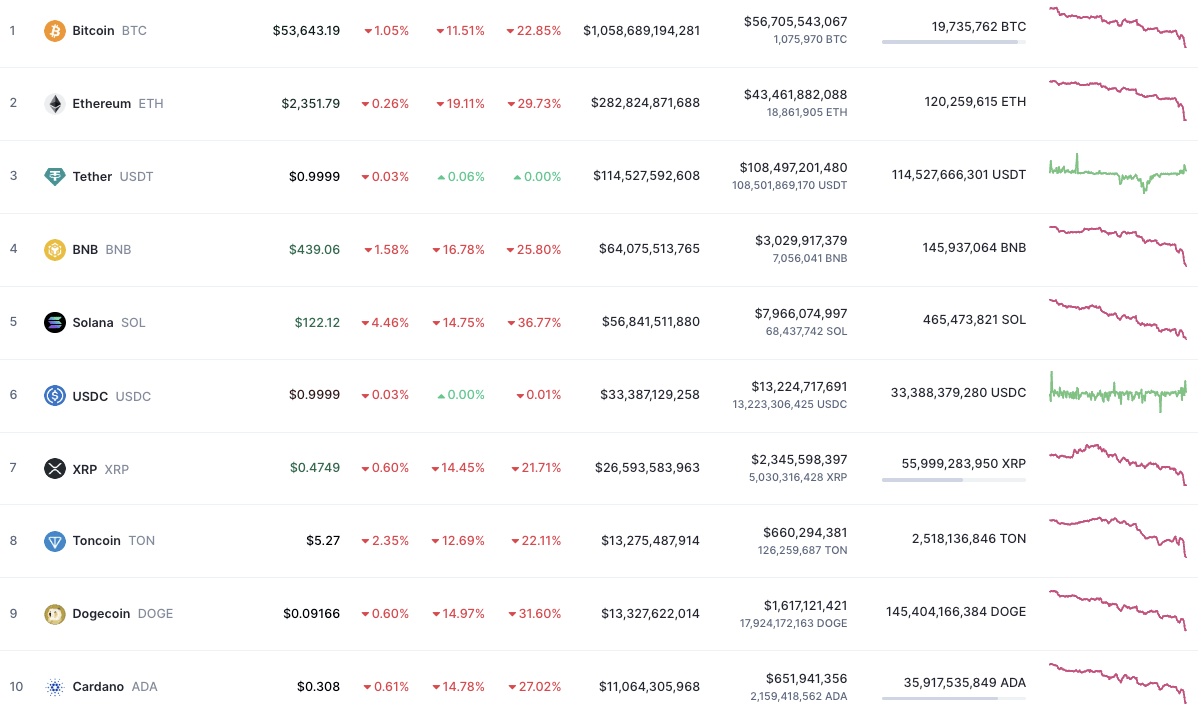View BNB's price sparkline chart
The width and height of the screenshot is (1198, 721).
pyautogui.click(x=1118, y=246)
